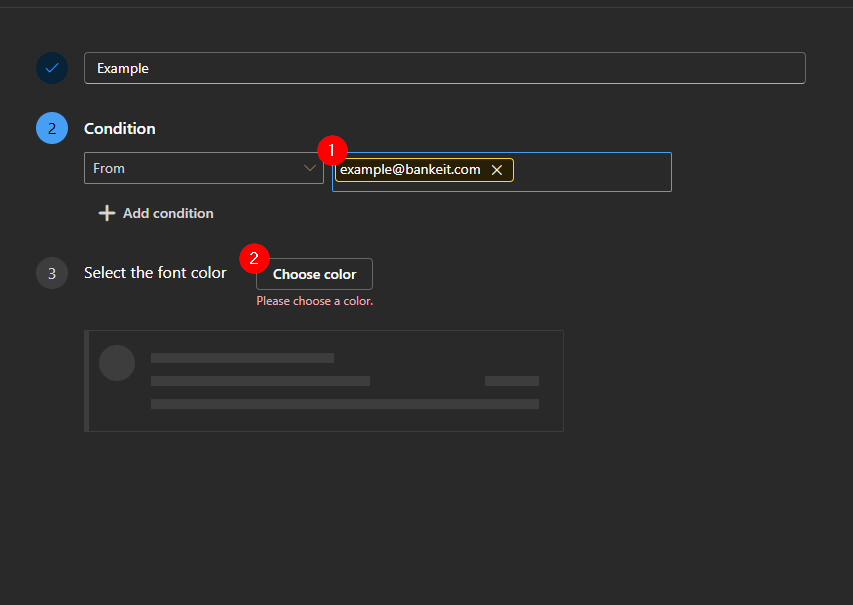Select the example@bankeit.com address chip
This screenshot has width=853, height=605.
[410, 170]
